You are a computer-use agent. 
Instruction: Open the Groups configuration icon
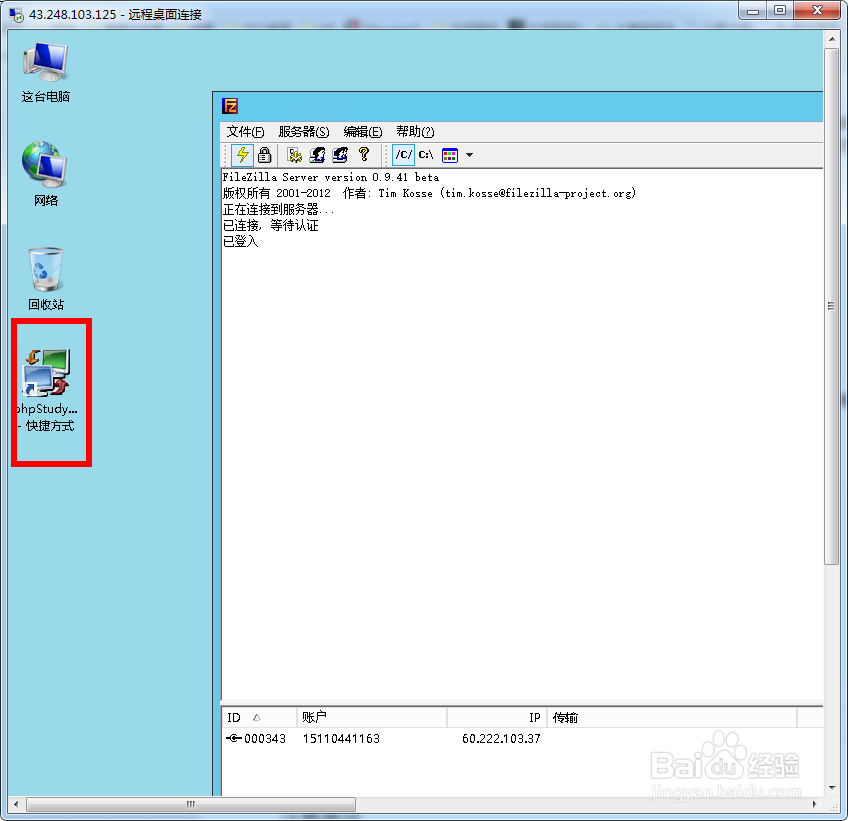coord(340,155)
